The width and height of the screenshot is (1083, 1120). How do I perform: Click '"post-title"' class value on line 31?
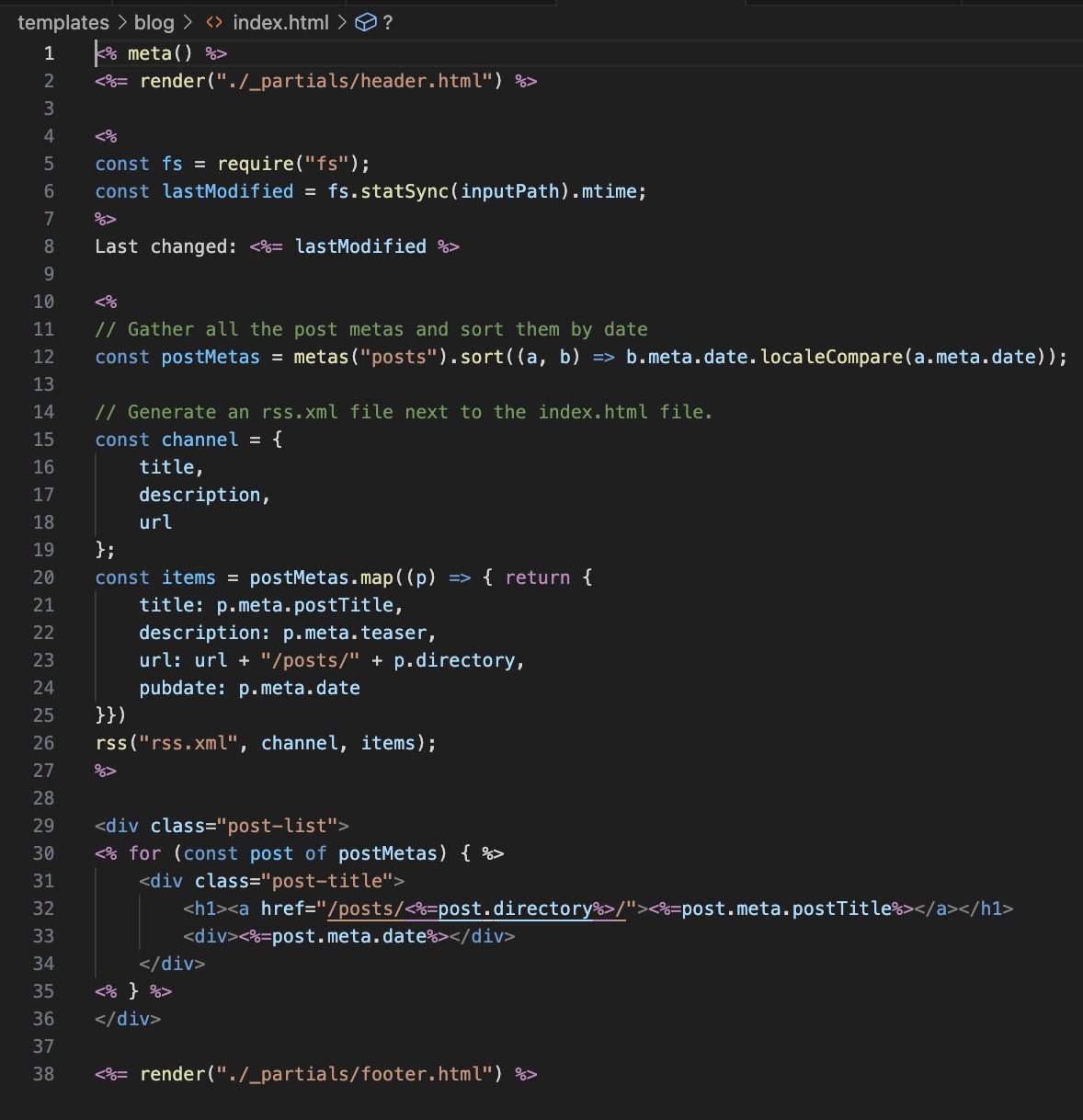327,881
